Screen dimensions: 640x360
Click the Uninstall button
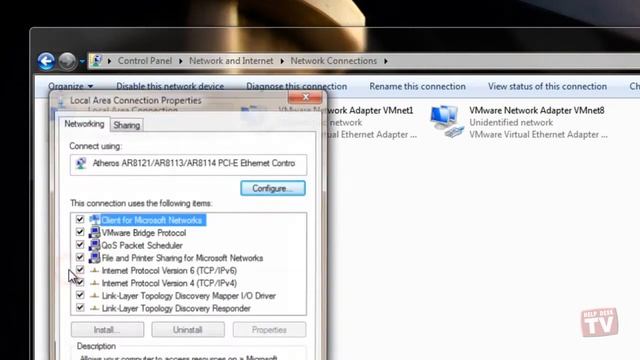(188, 330)
